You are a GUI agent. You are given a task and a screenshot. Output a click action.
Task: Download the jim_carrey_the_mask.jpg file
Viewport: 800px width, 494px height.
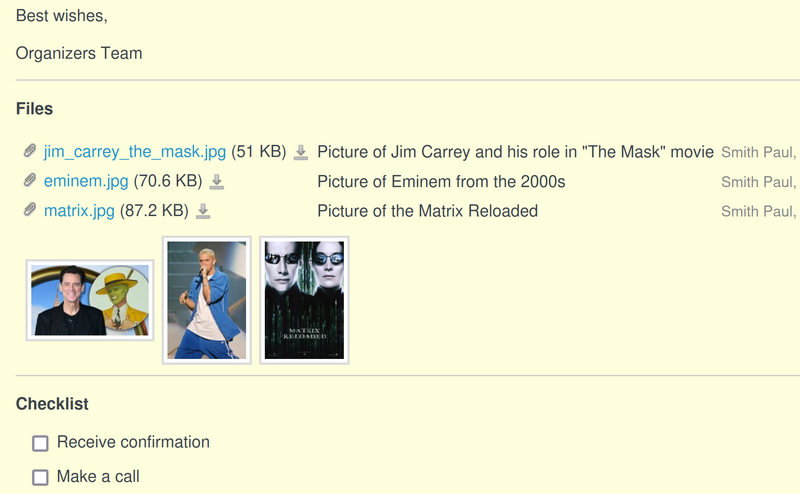301,152
